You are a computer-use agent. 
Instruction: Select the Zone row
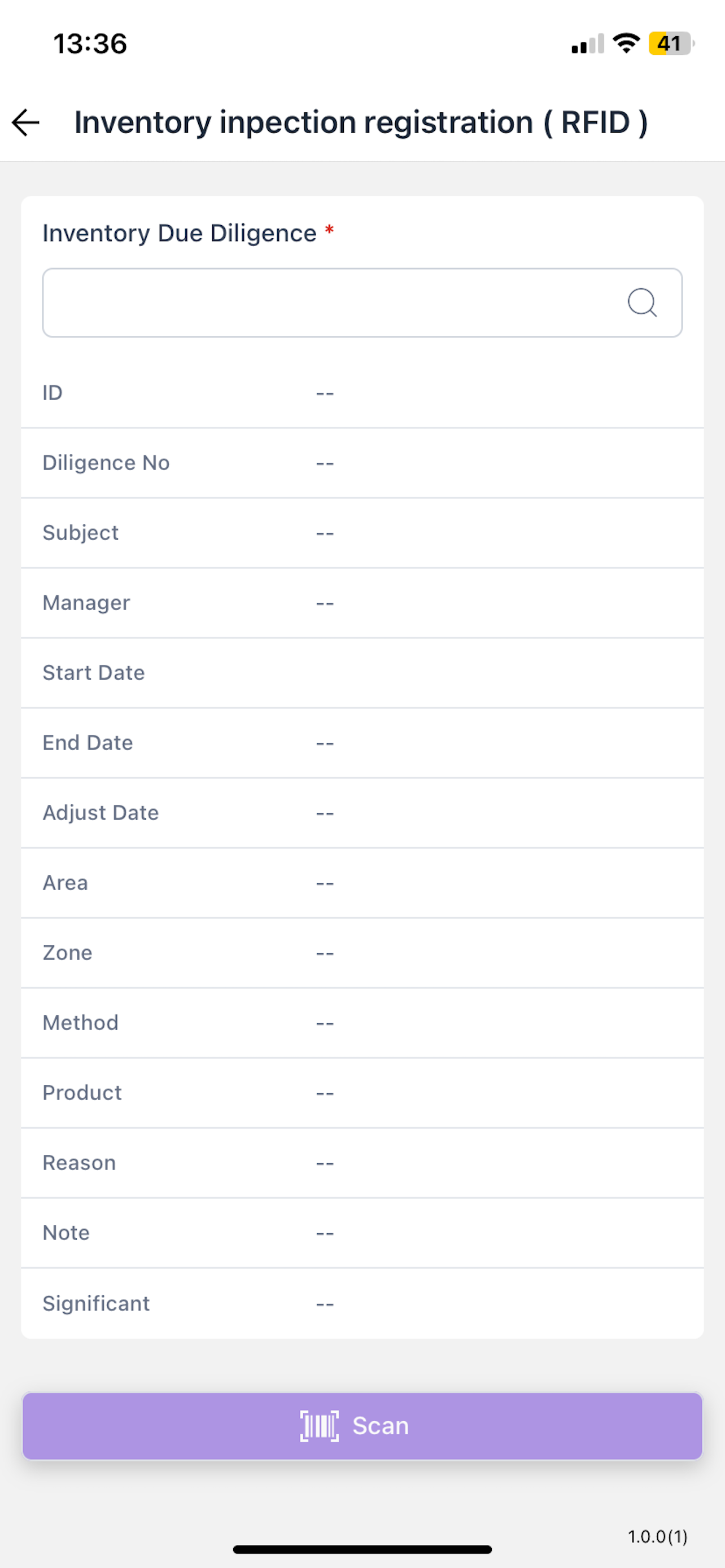pyautogui.click(x=362, y=953)
